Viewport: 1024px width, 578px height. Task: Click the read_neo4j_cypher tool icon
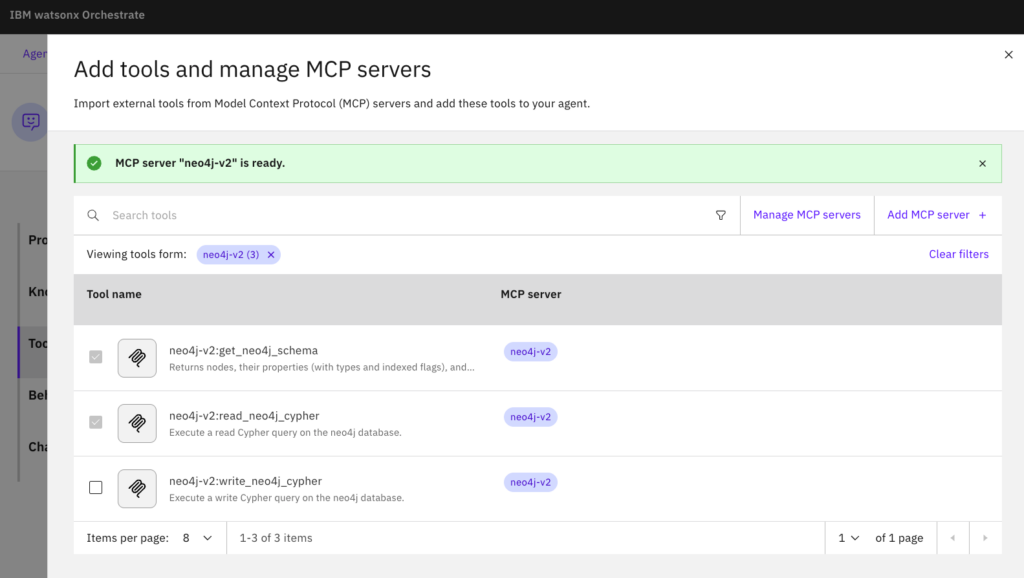tap(137, 423)
